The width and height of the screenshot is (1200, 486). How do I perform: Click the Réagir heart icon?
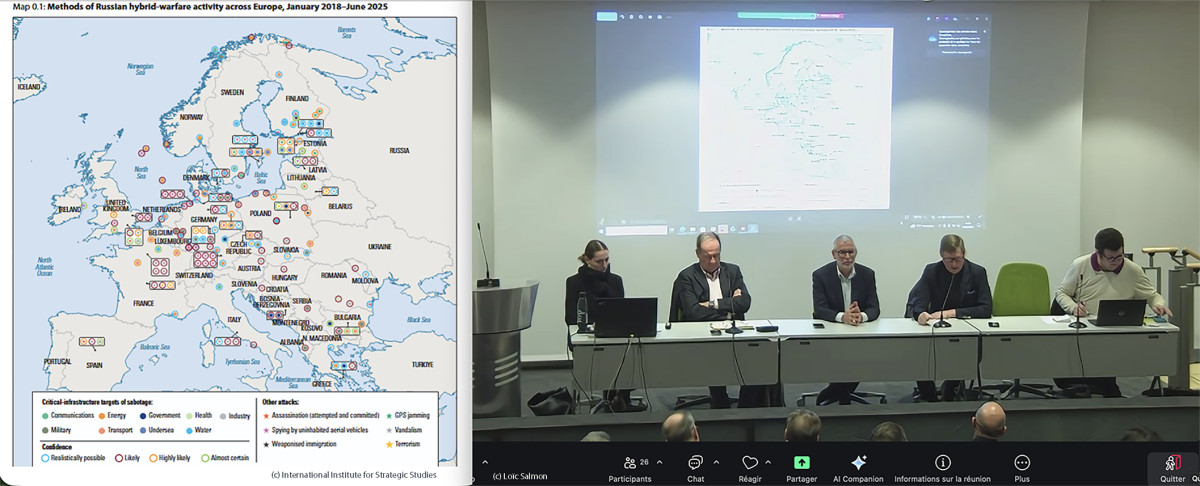pos(750,462)
